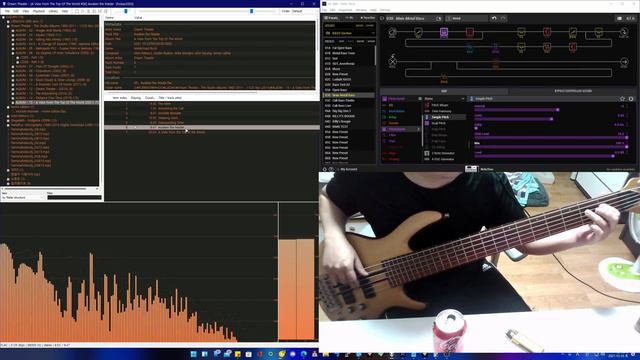Open the View menu in foobar2000
This screenshot has height=360, width=640.
click(x=26, y=11)
